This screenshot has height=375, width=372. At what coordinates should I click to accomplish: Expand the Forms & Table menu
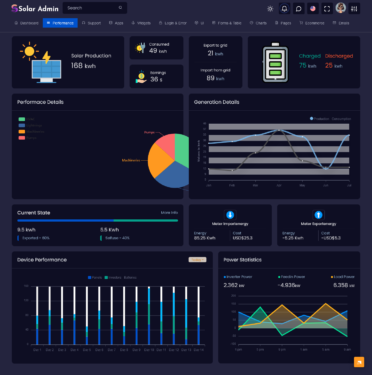[x=227, y=23]
